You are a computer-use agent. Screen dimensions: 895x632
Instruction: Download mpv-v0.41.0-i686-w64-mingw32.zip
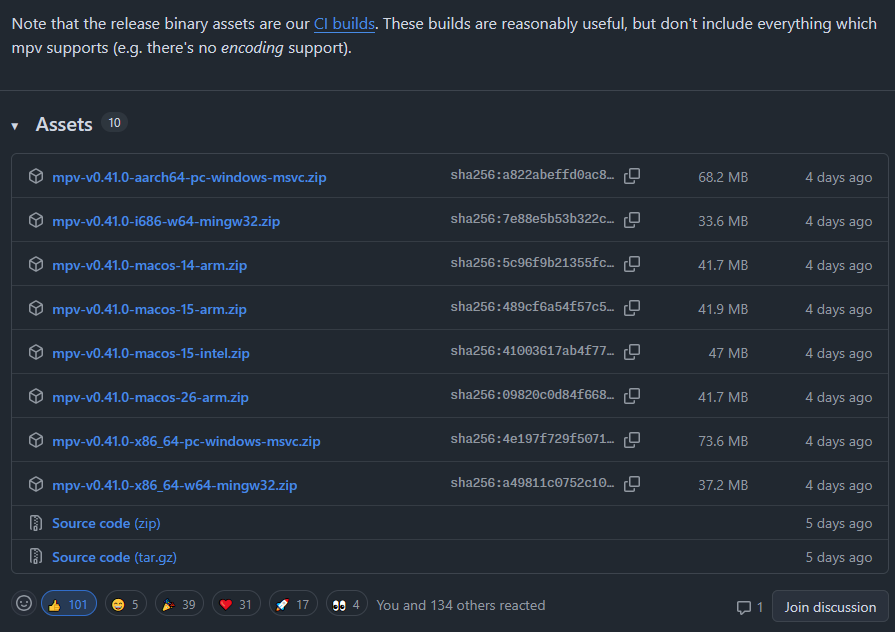(x=166, y=222)
